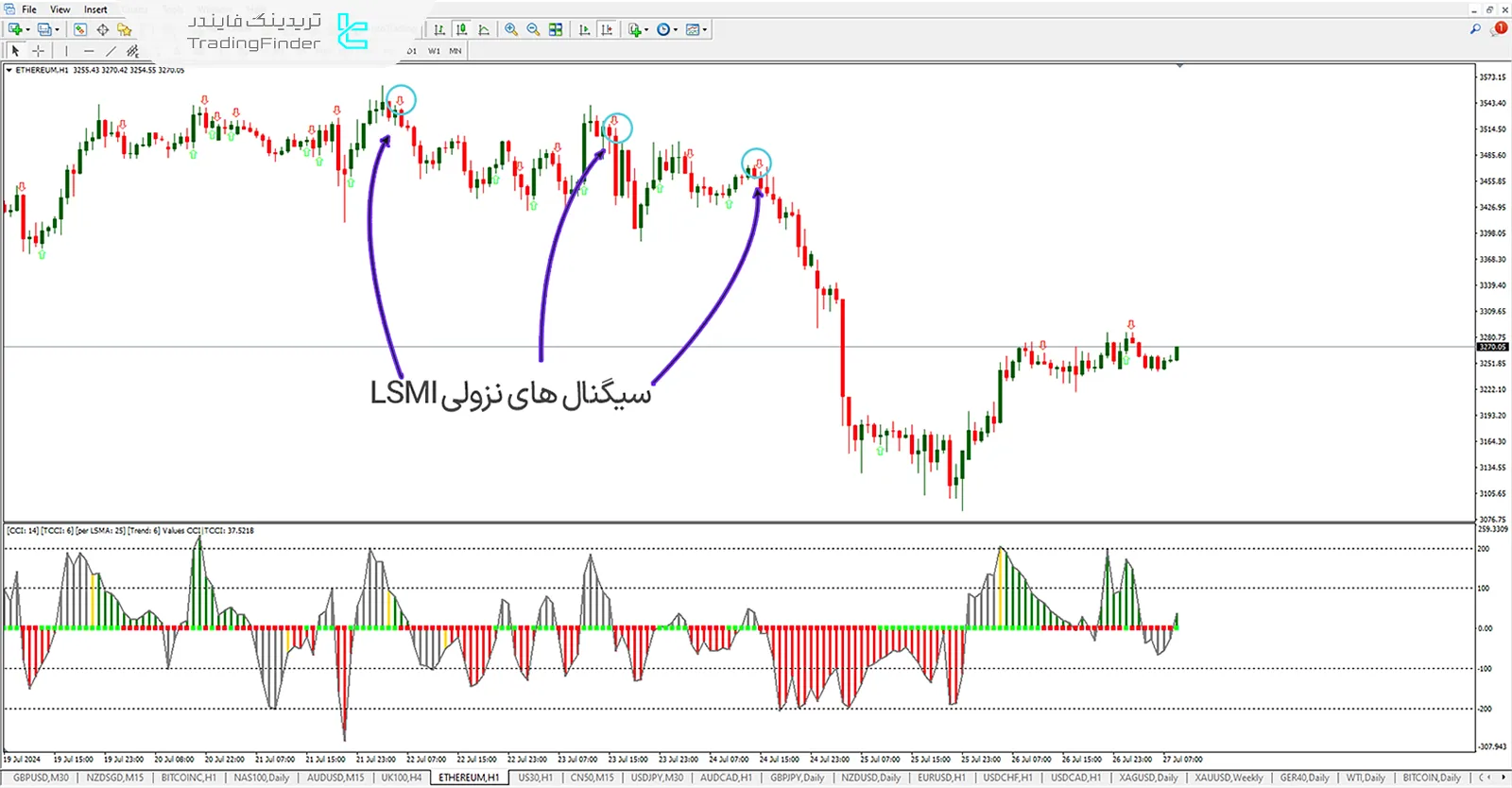This screenshot has width=1512, height=788.
Task: Open the Templates dropdown
Action: [x=704, y=30]
